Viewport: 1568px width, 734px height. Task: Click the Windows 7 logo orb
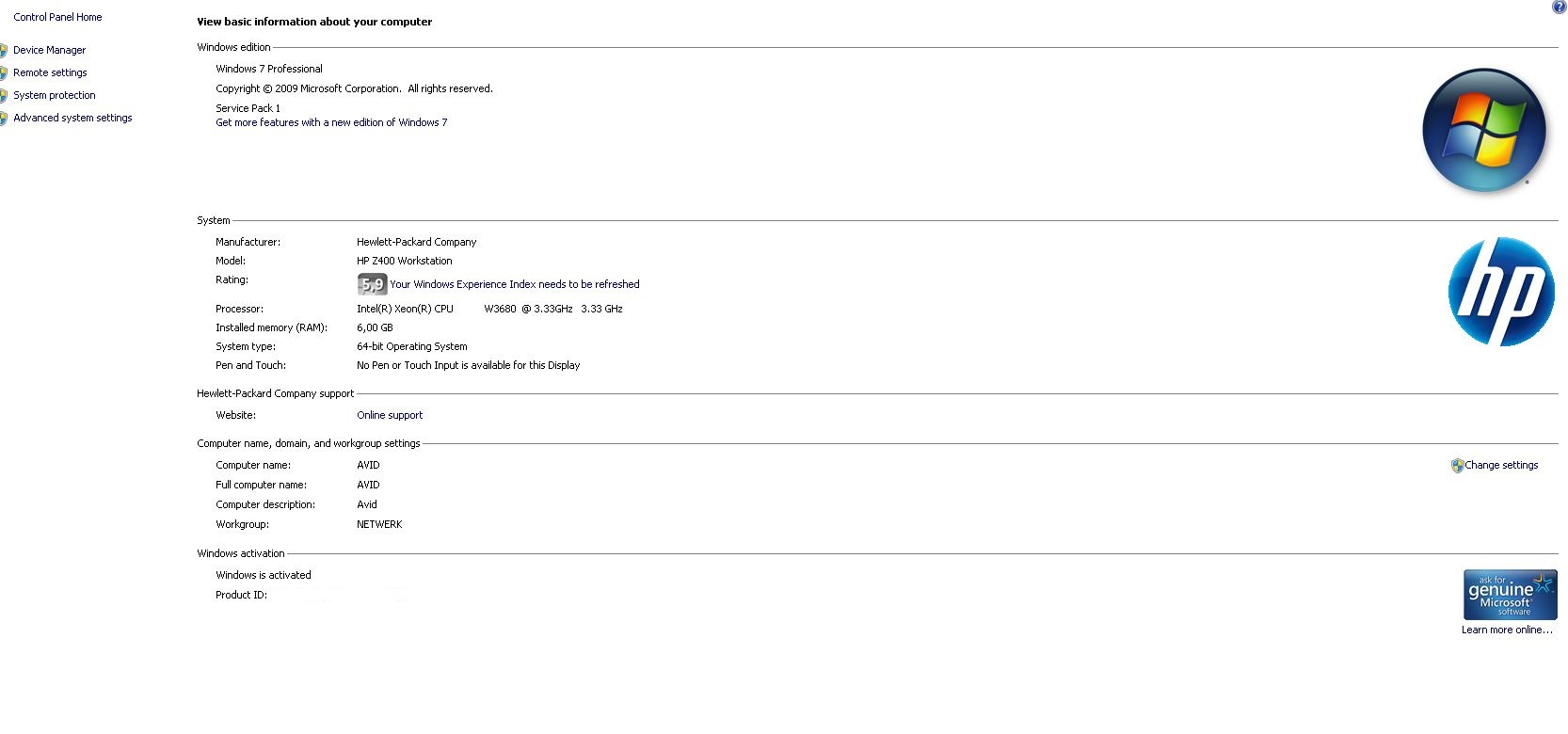1483,130
